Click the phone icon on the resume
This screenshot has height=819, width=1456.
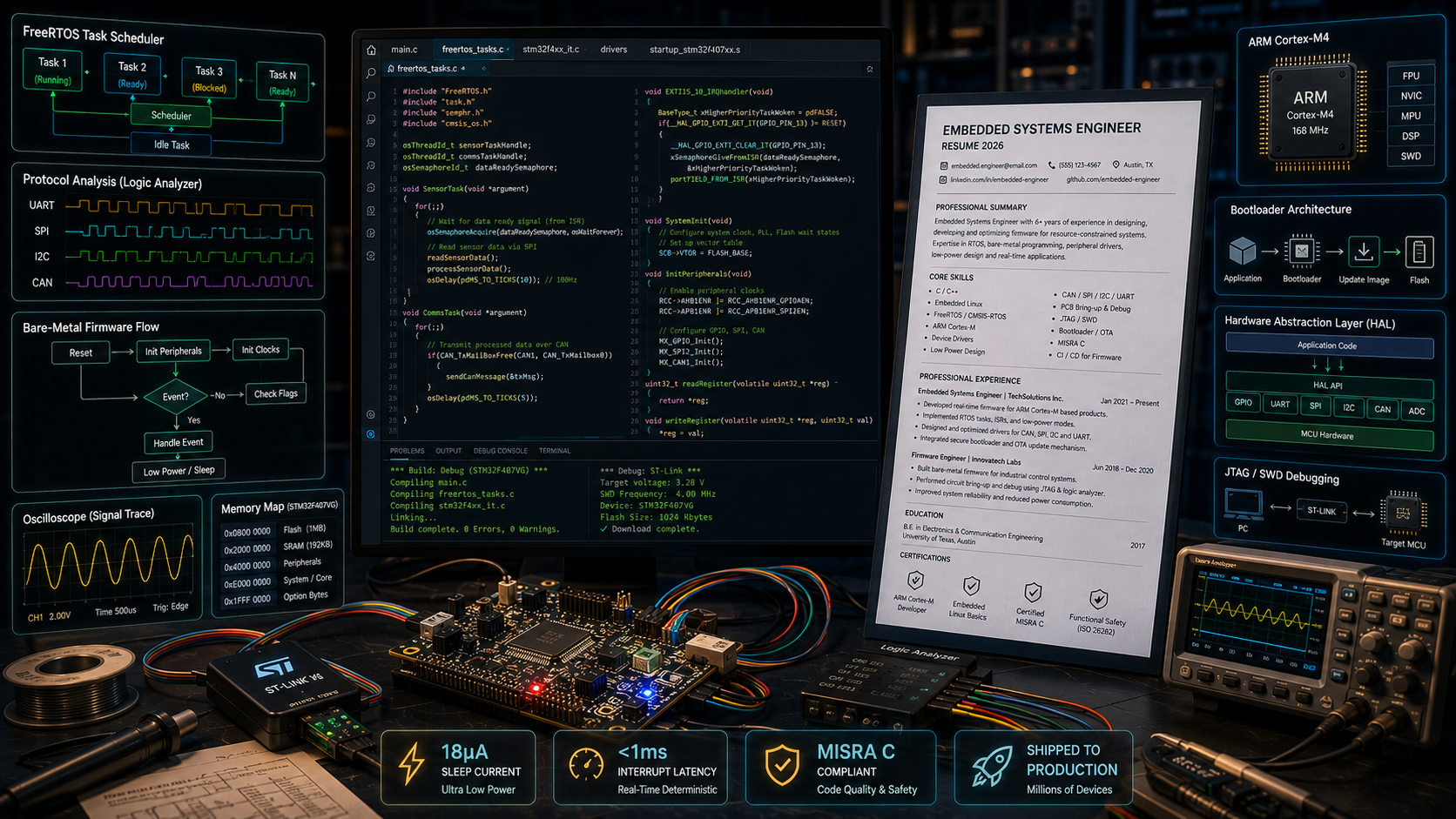tap(1051, 164)
